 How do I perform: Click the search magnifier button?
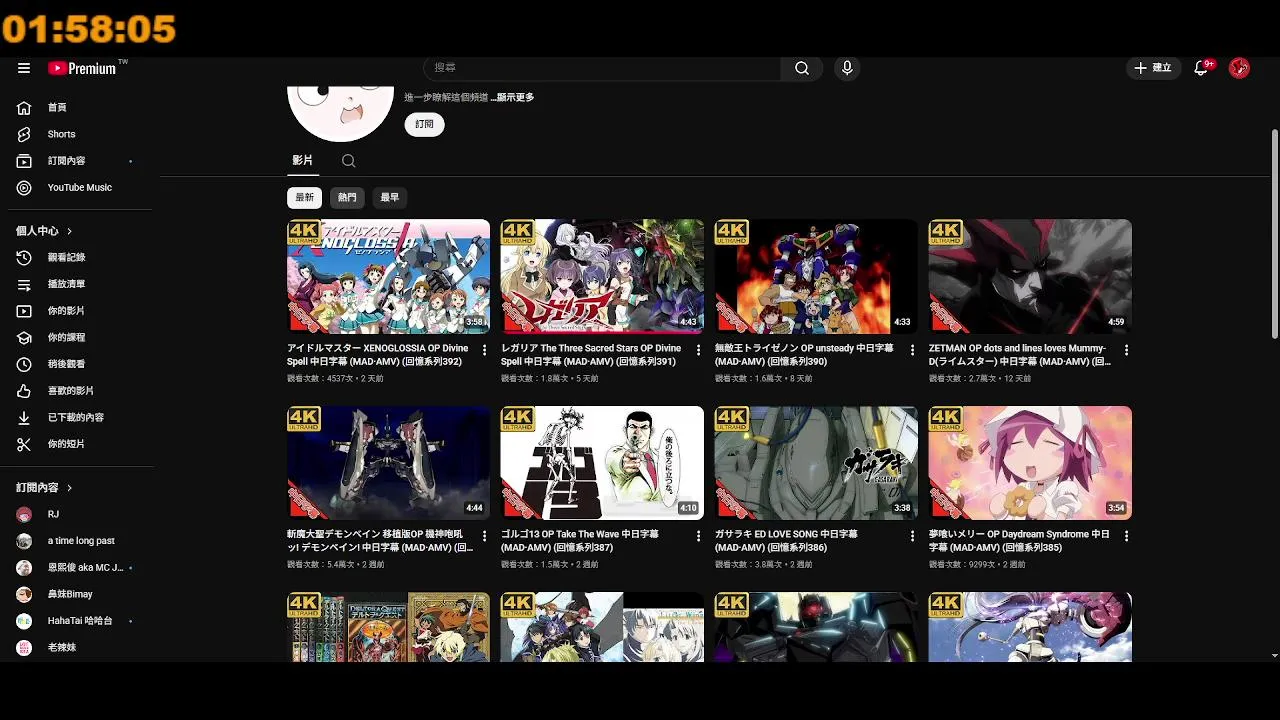point(802,68)
